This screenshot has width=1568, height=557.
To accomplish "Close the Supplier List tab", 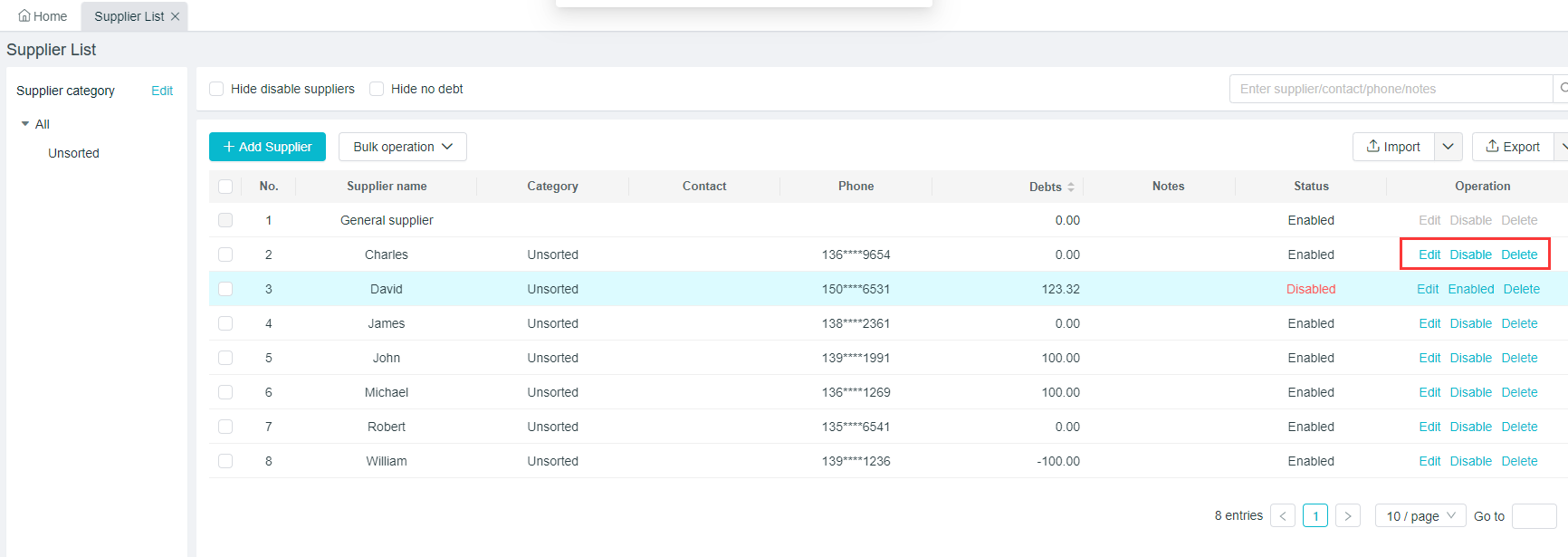I will pos(176,16).
